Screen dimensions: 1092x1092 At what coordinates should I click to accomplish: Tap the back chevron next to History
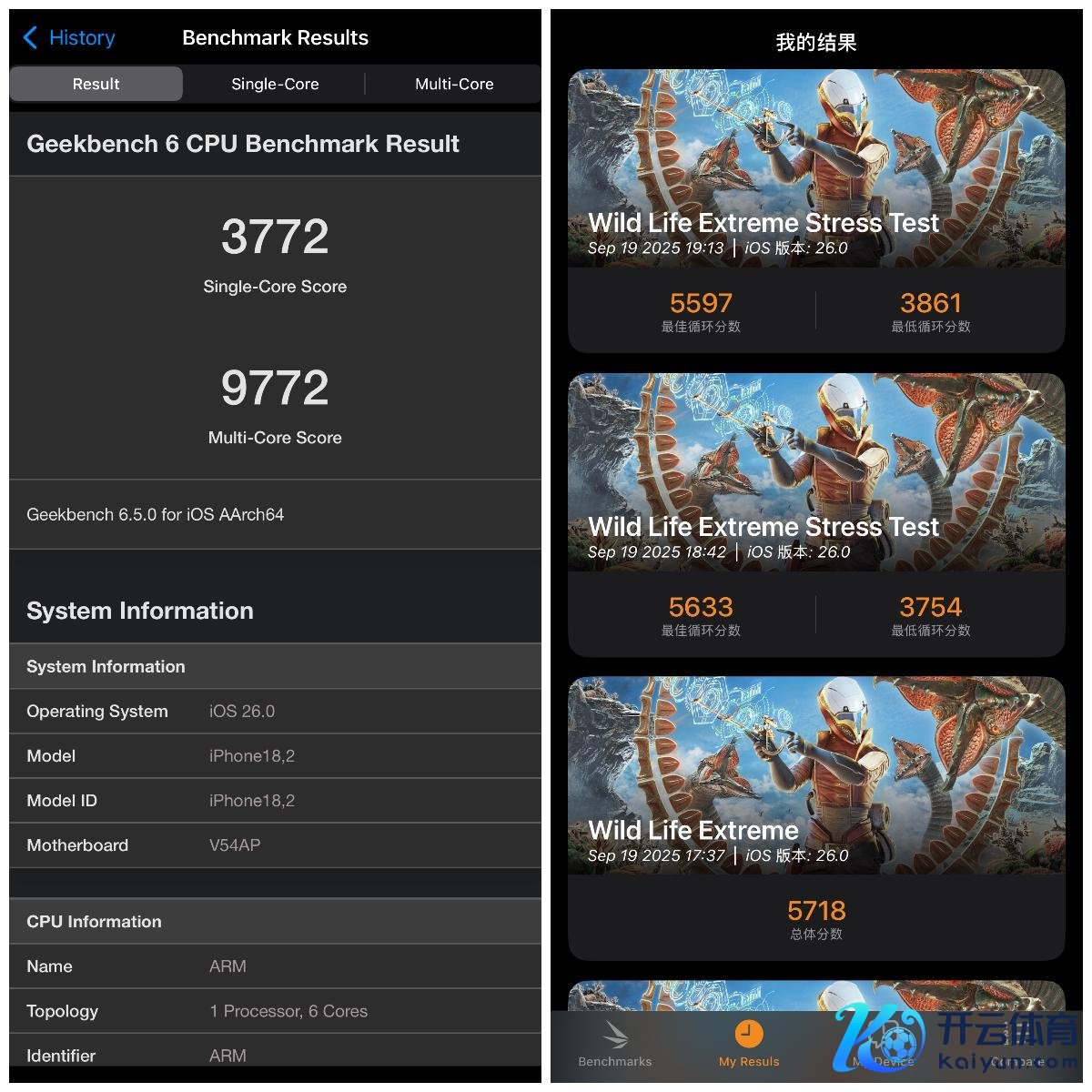pyautogui.click(x=30, y=37)
